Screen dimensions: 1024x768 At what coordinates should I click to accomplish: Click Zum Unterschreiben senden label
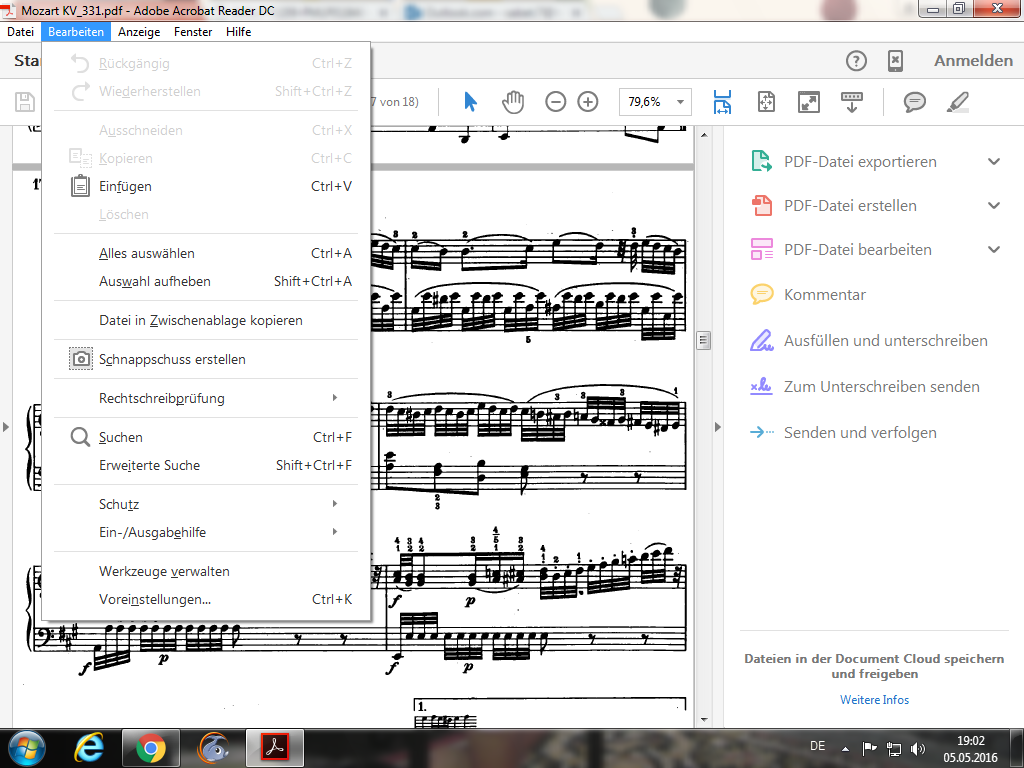coord(882,387)
